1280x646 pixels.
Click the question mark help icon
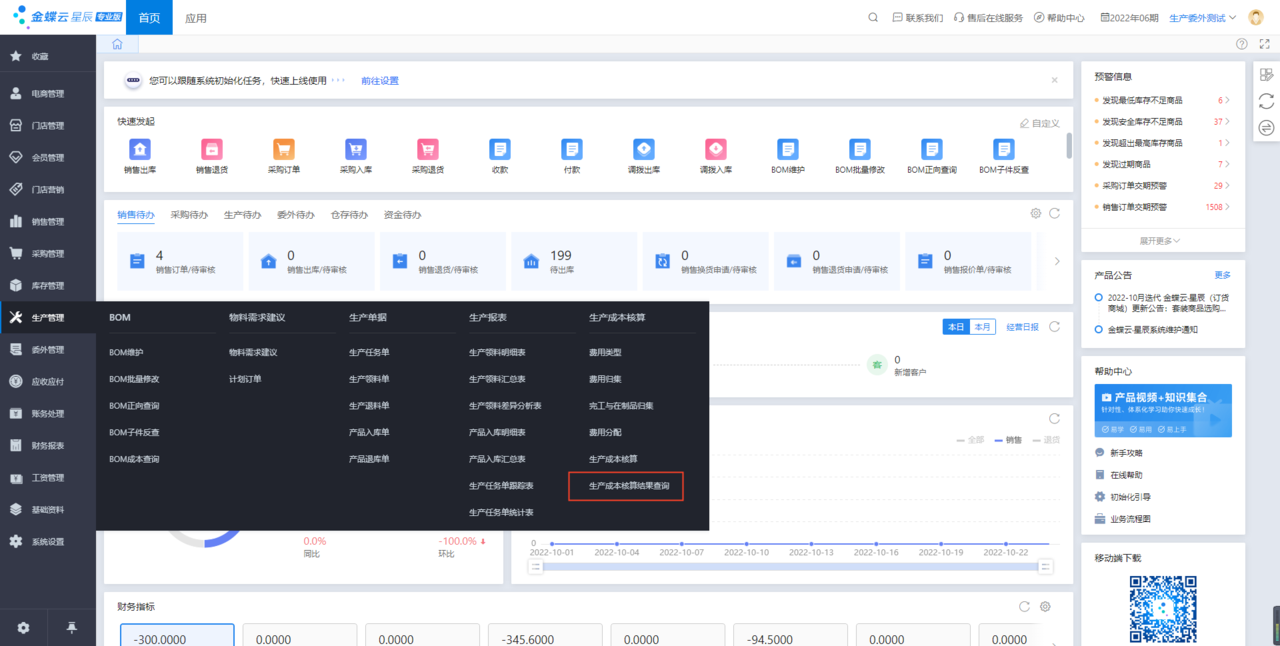[1242, 44]
